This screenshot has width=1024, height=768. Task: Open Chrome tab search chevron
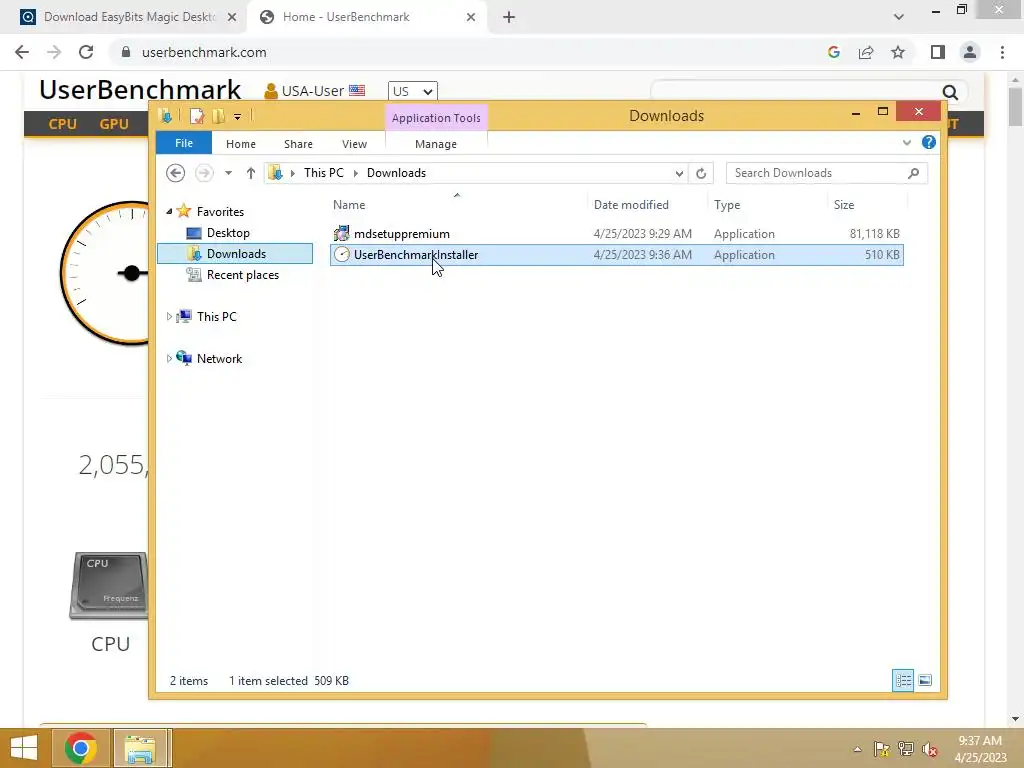point(899,17)
